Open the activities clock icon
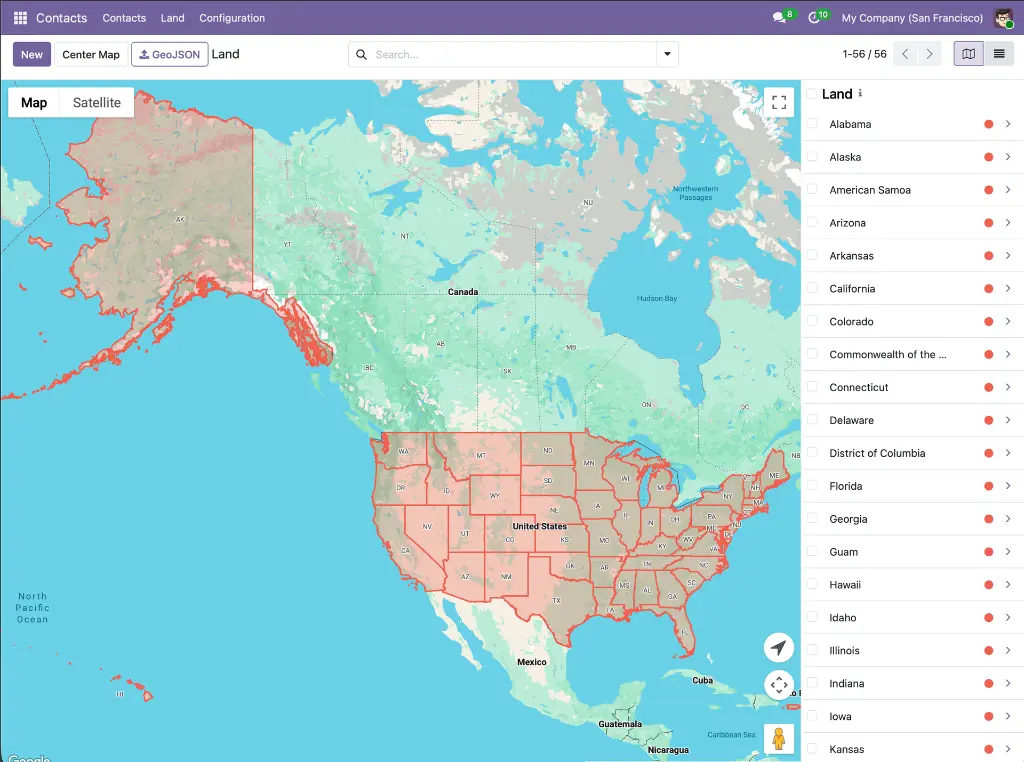The image size is (1024, 762). point(814,18)
